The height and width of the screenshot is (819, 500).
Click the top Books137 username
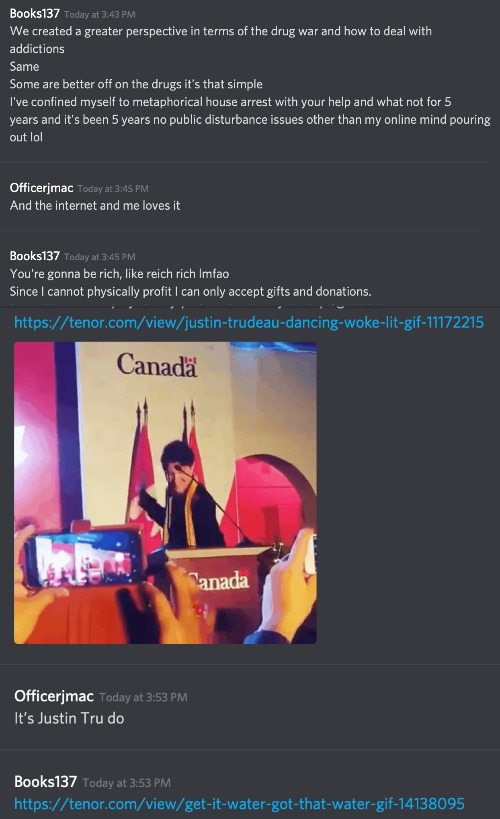34,14
